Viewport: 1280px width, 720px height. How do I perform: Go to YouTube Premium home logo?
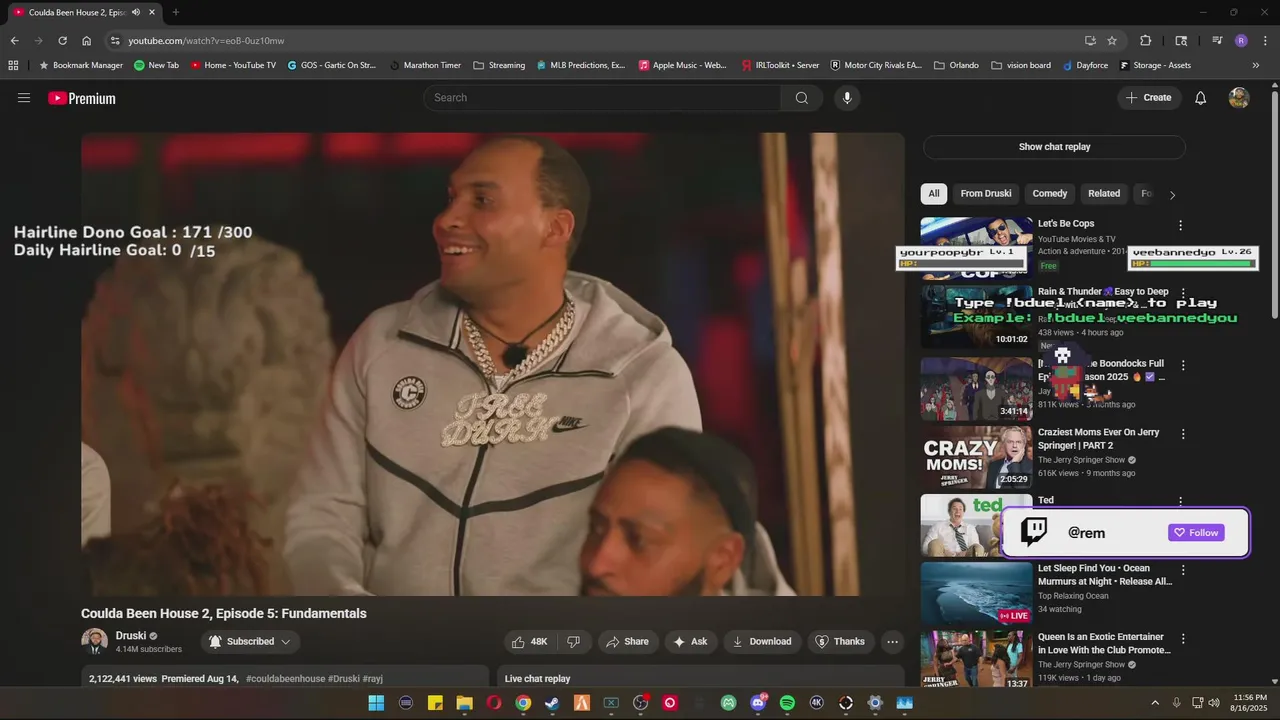[82, 98]
